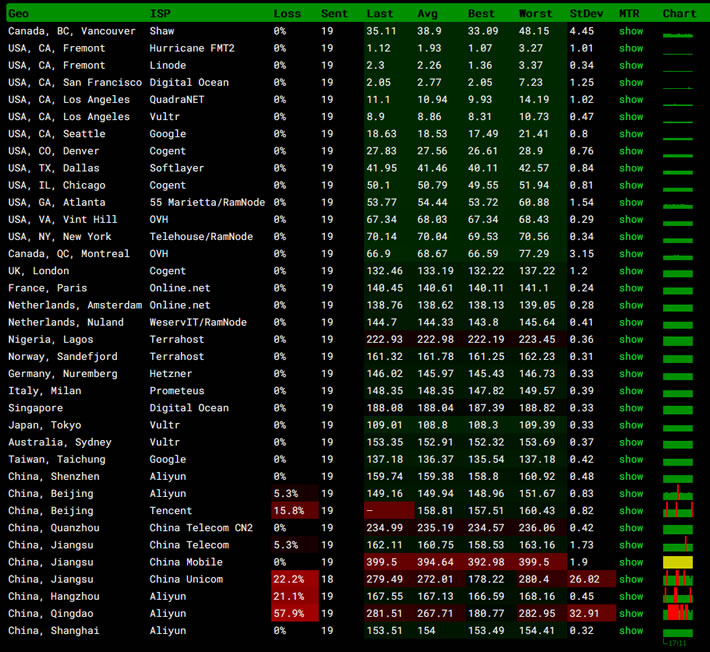Show MTR for Jiangsu China Mobile
Viewport: 710px width, 652px height.
pos(631,562)
